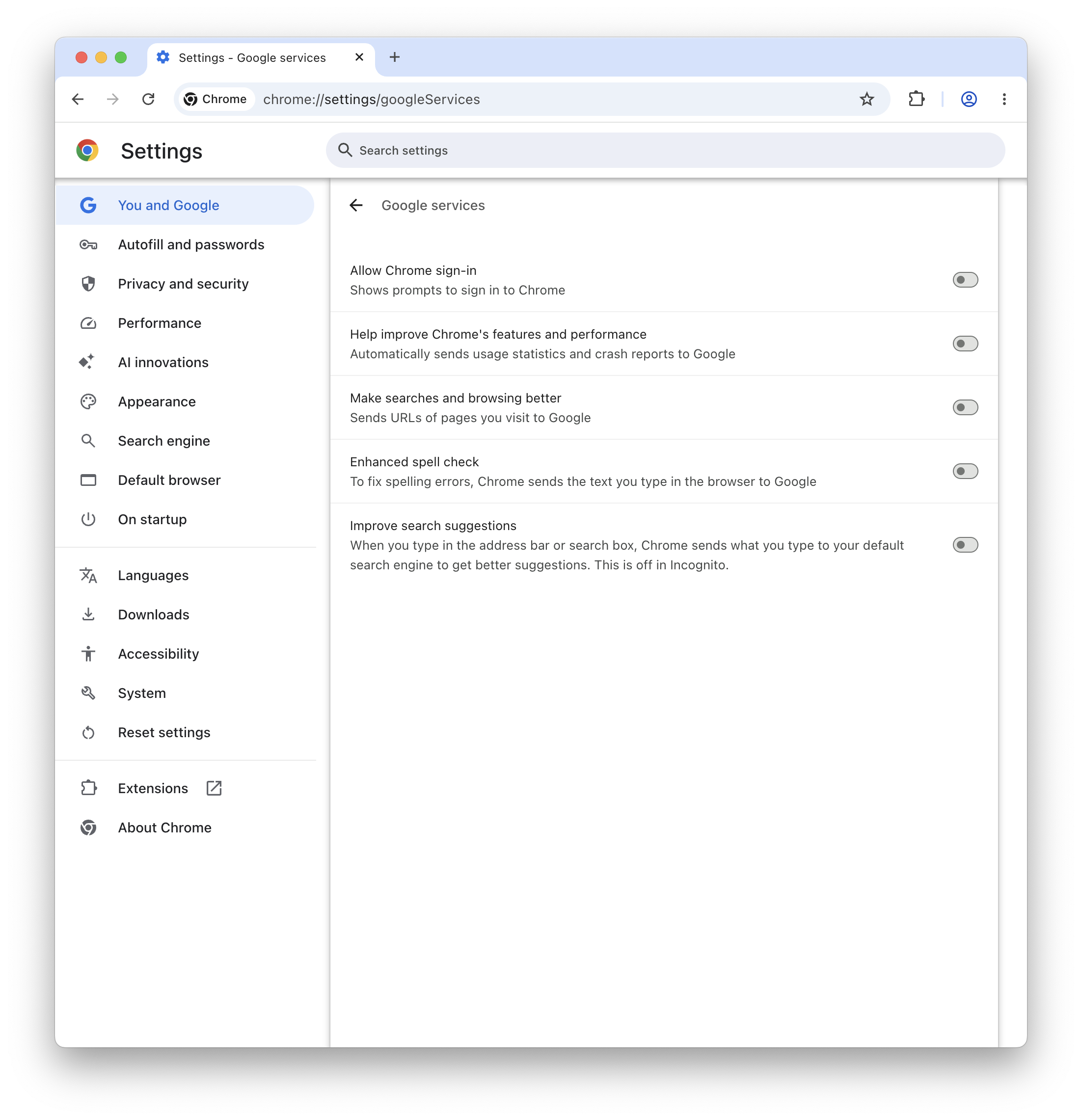Click the speedometer Performance icon

click(88, 323)
